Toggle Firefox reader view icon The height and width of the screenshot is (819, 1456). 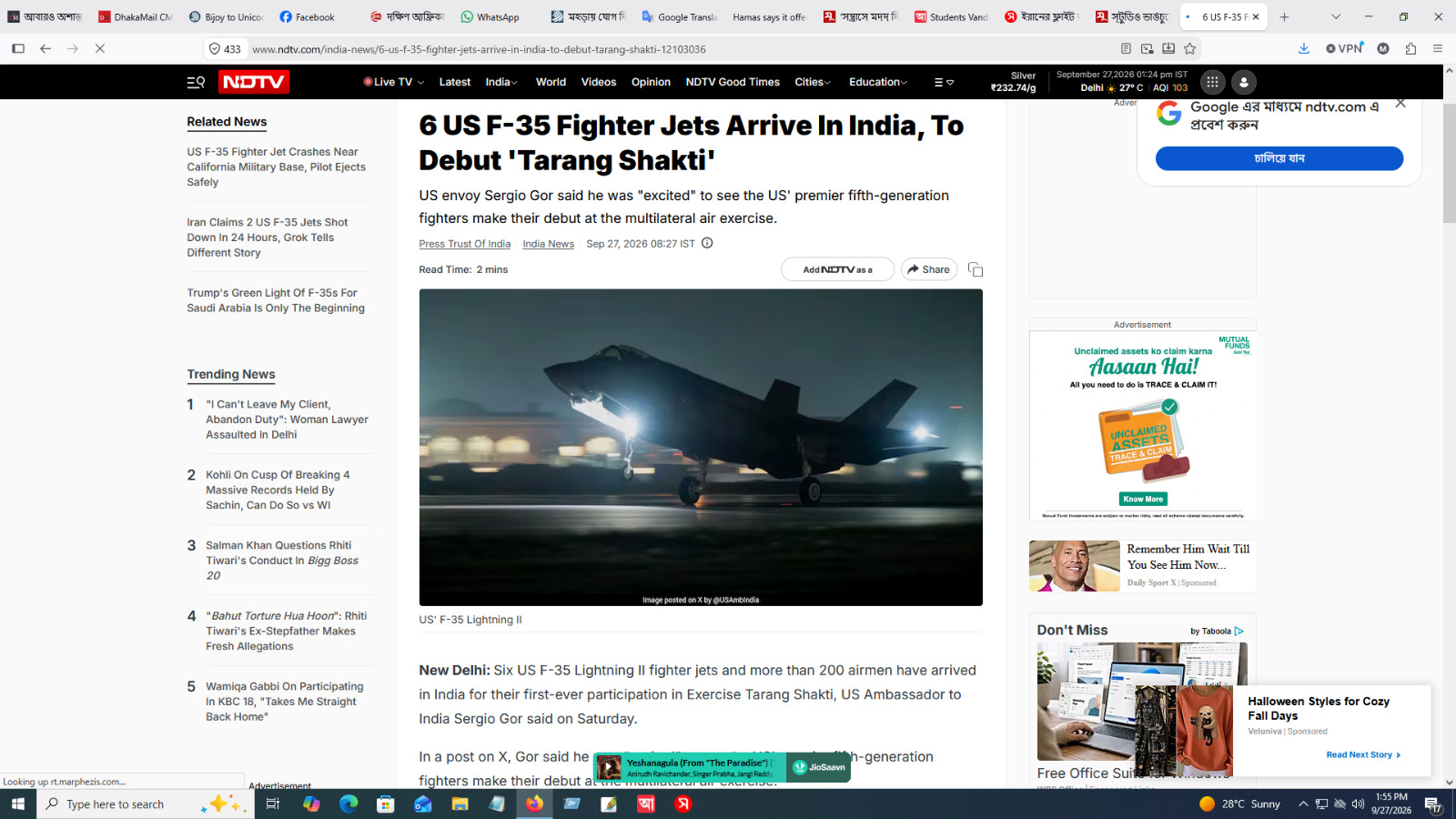(1126, 48)
